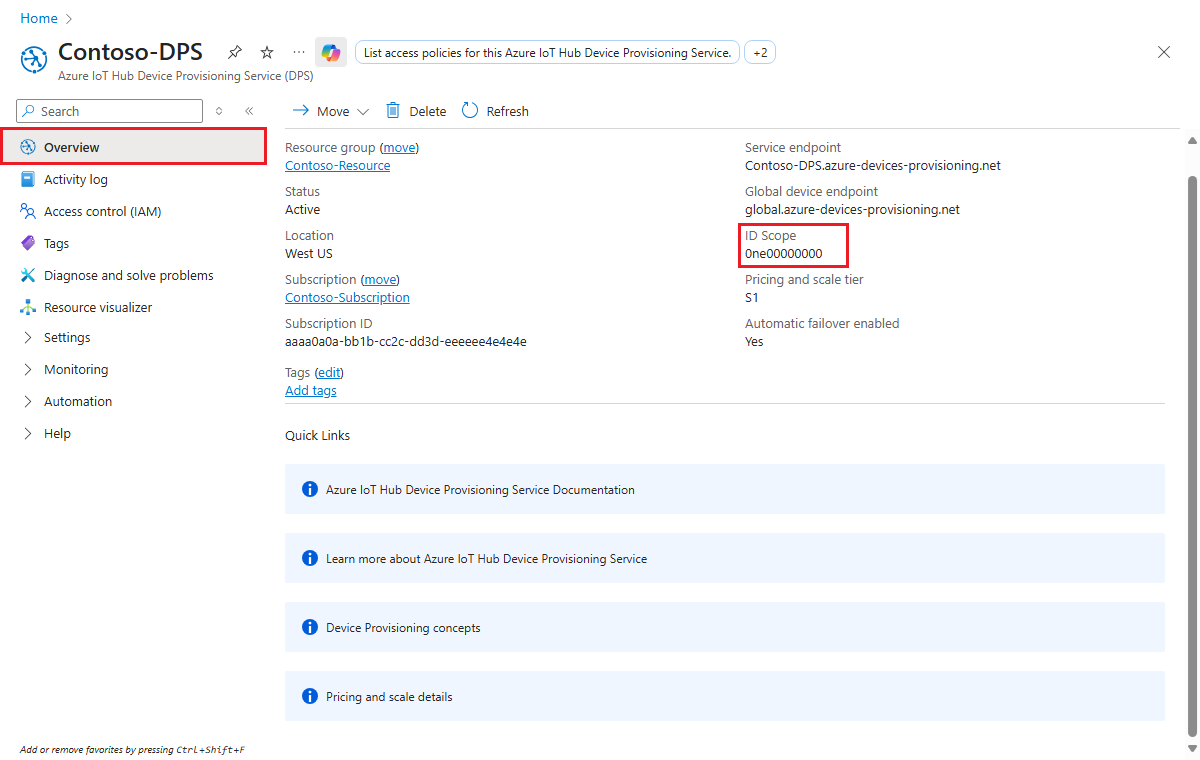Show more Copilot suggestions via the +2 chip
Viewport: 1200px width, 760px height.
[x=759, y=52]
